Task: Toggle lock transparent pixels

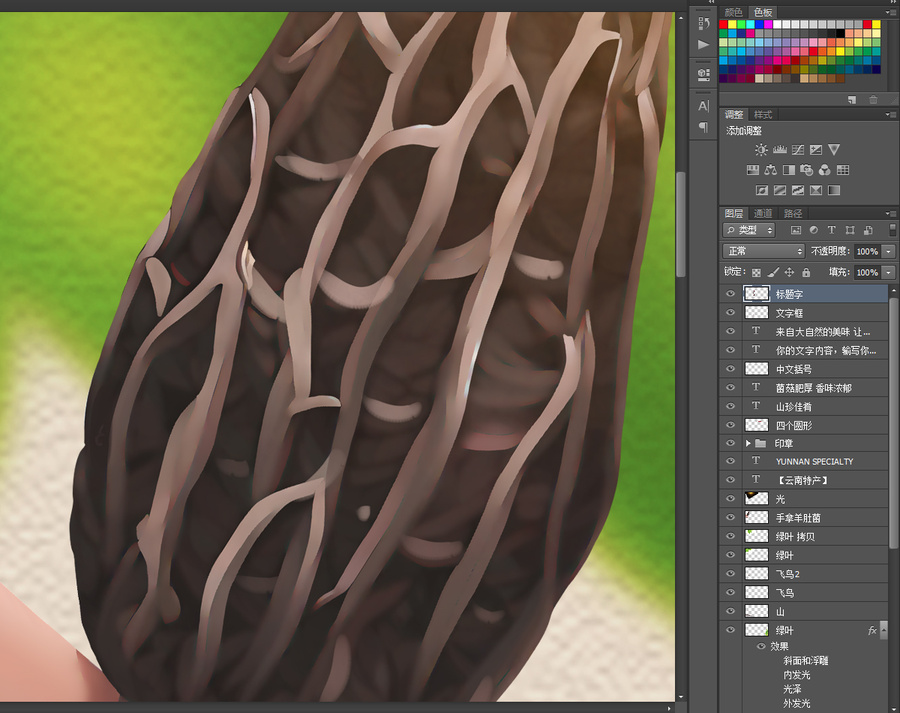Action: pyautogui.click(x=757, y=273)
